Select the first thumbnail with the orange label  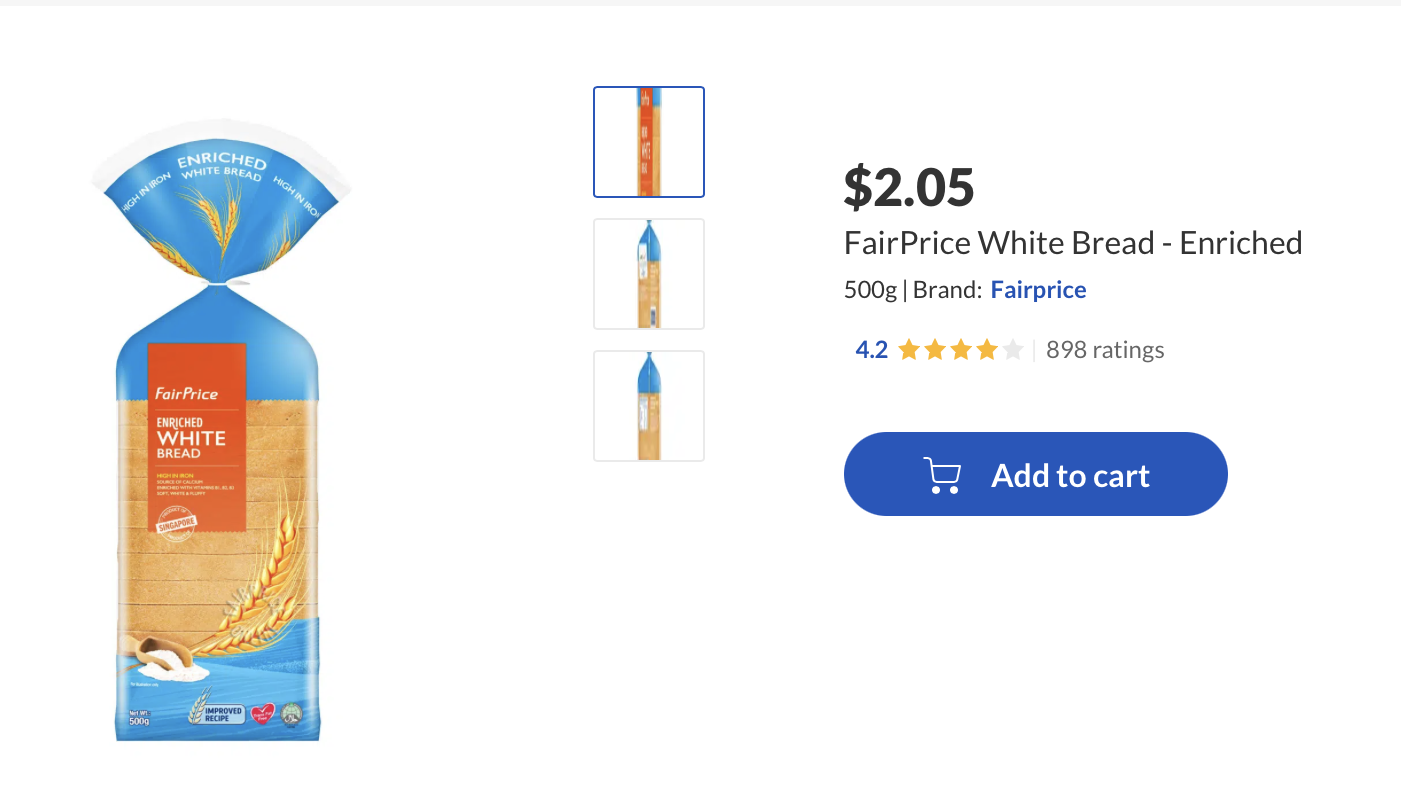tap(649, 142)
